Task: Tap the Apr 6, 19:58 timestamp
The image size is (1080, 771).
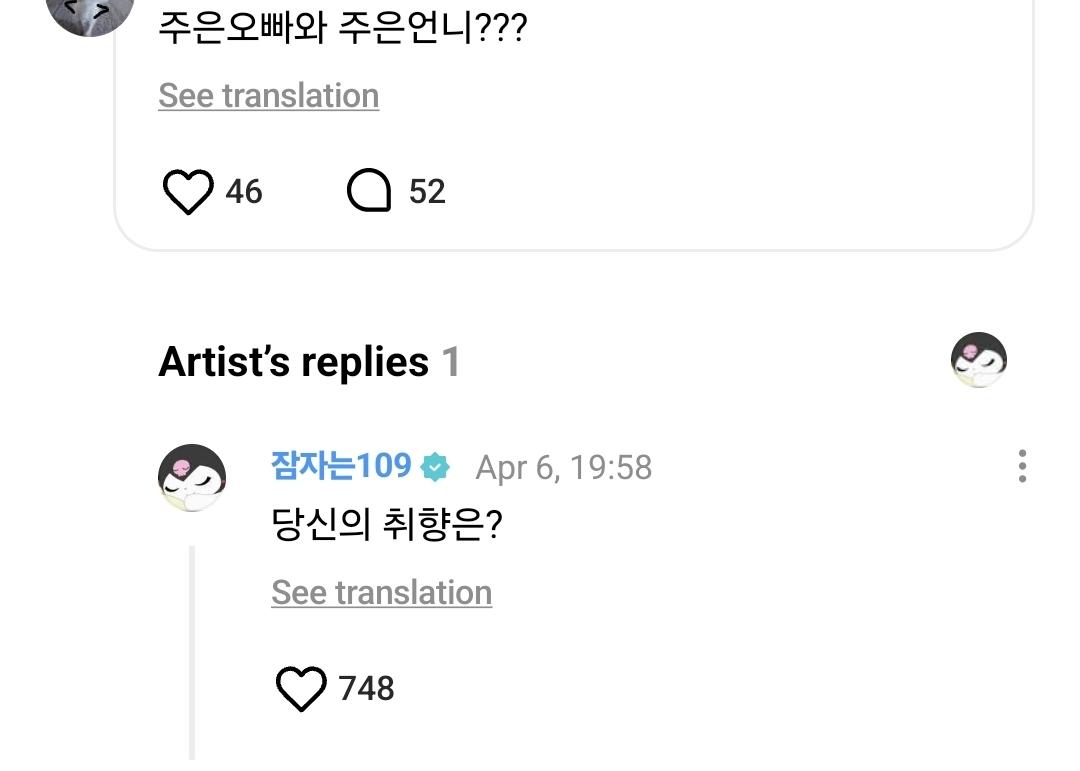Action: pyautogui.click(x=563, y=467)
